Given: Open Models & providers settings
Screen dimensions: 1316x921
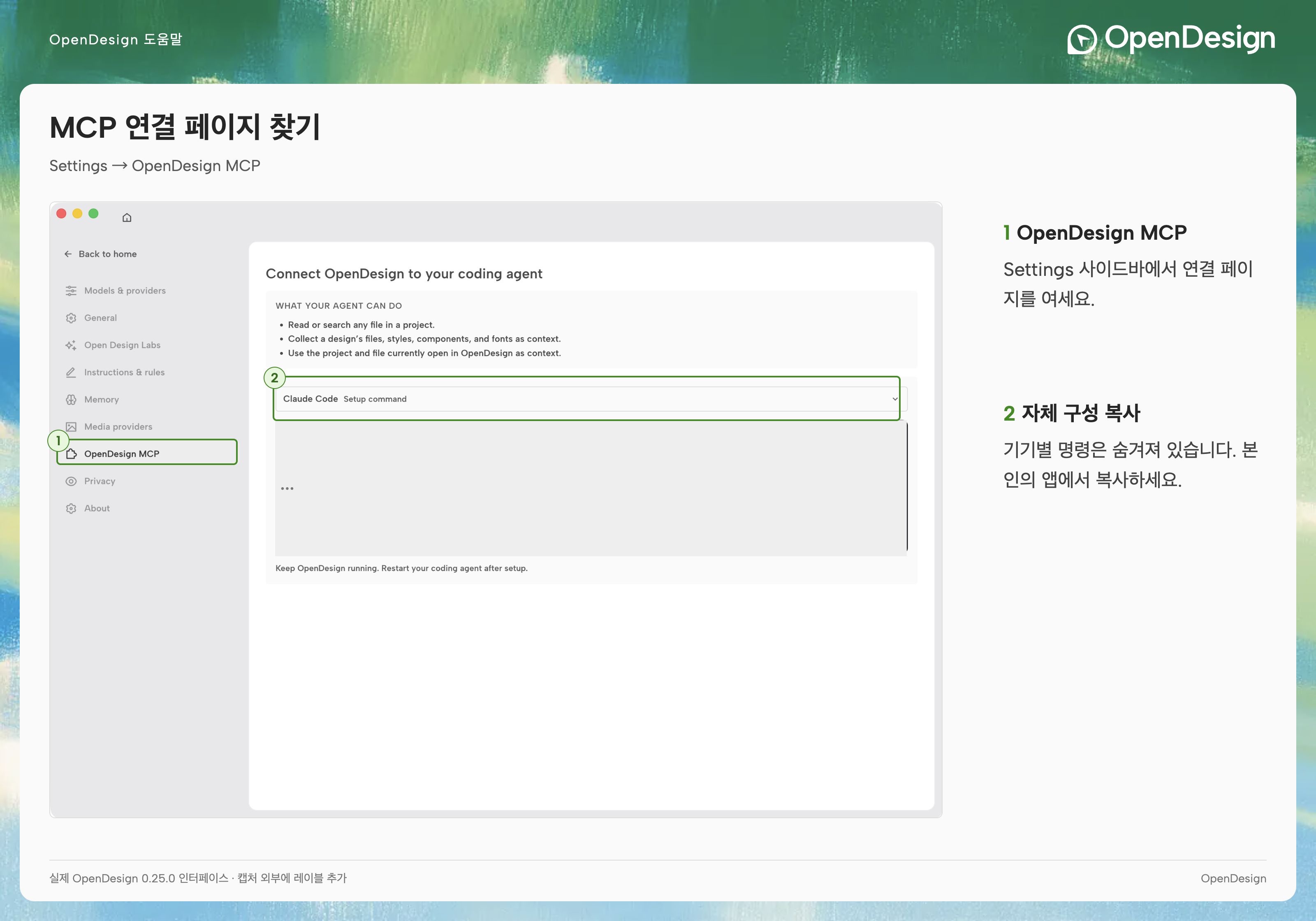Looking at the screenshot, I should (147, 291).
